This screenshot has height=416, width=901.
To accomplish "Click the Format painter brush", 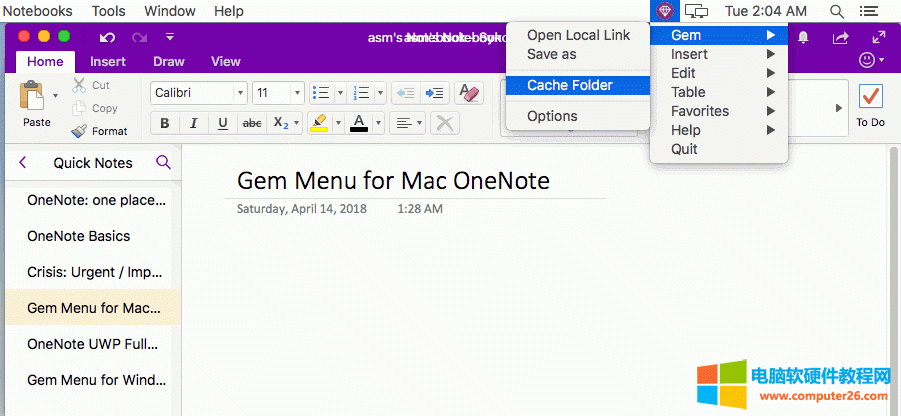I will pos(80,131).
